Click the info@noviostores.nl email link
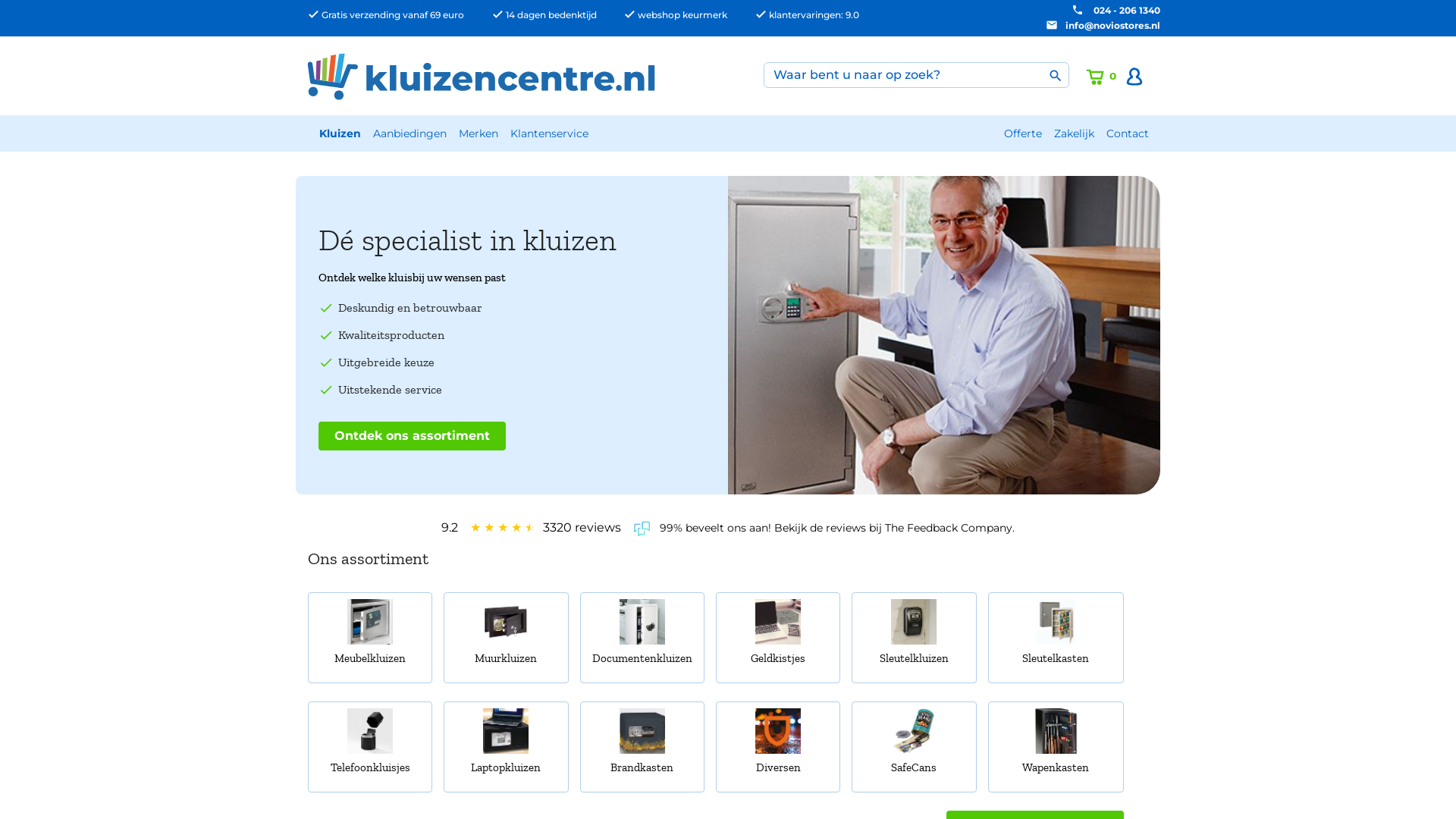 [1112, 25]
